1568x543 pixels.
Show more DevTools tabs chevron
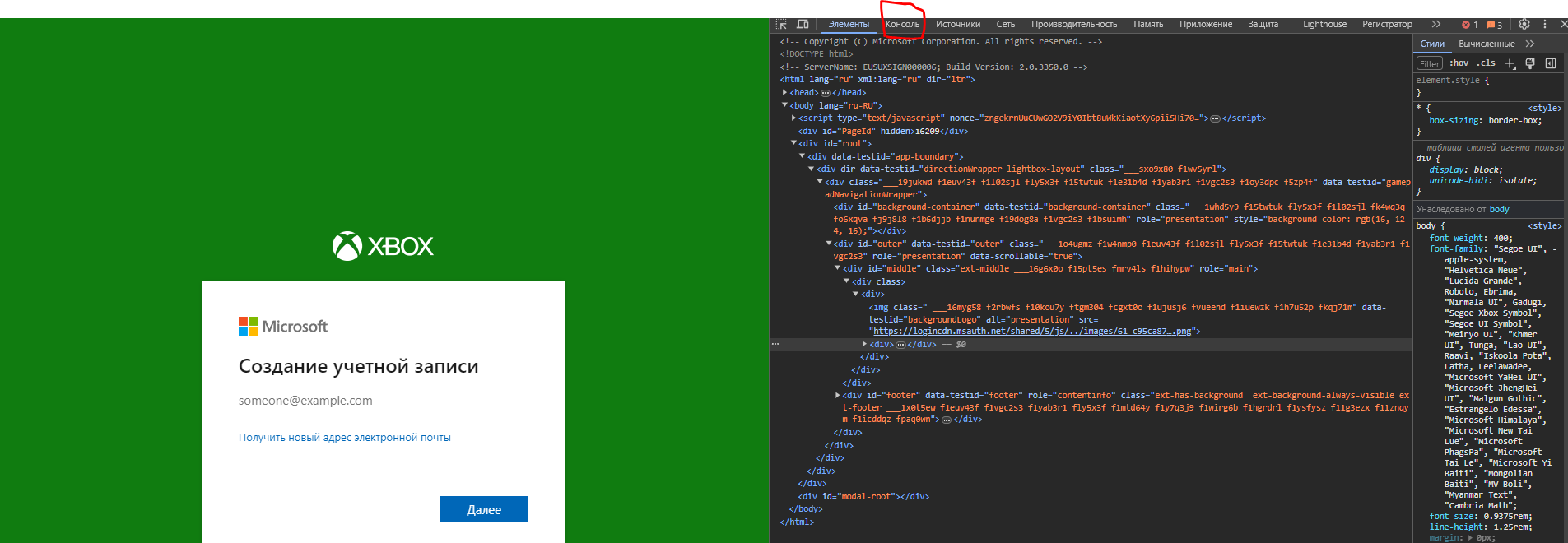coord(1436,25)
